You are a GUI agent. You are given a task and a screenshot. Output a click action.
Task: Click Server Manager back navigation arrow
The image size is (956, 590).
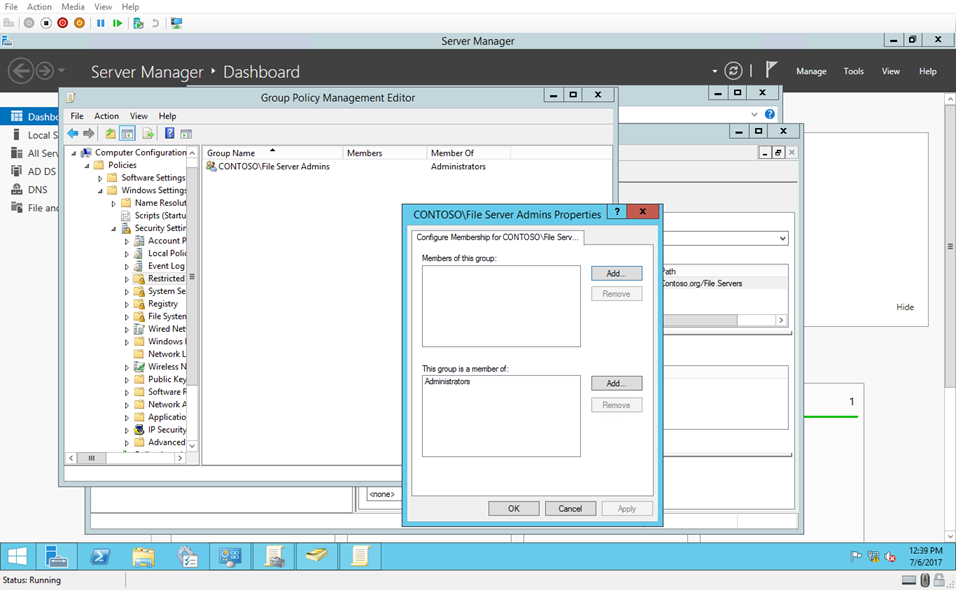point(21,71)
